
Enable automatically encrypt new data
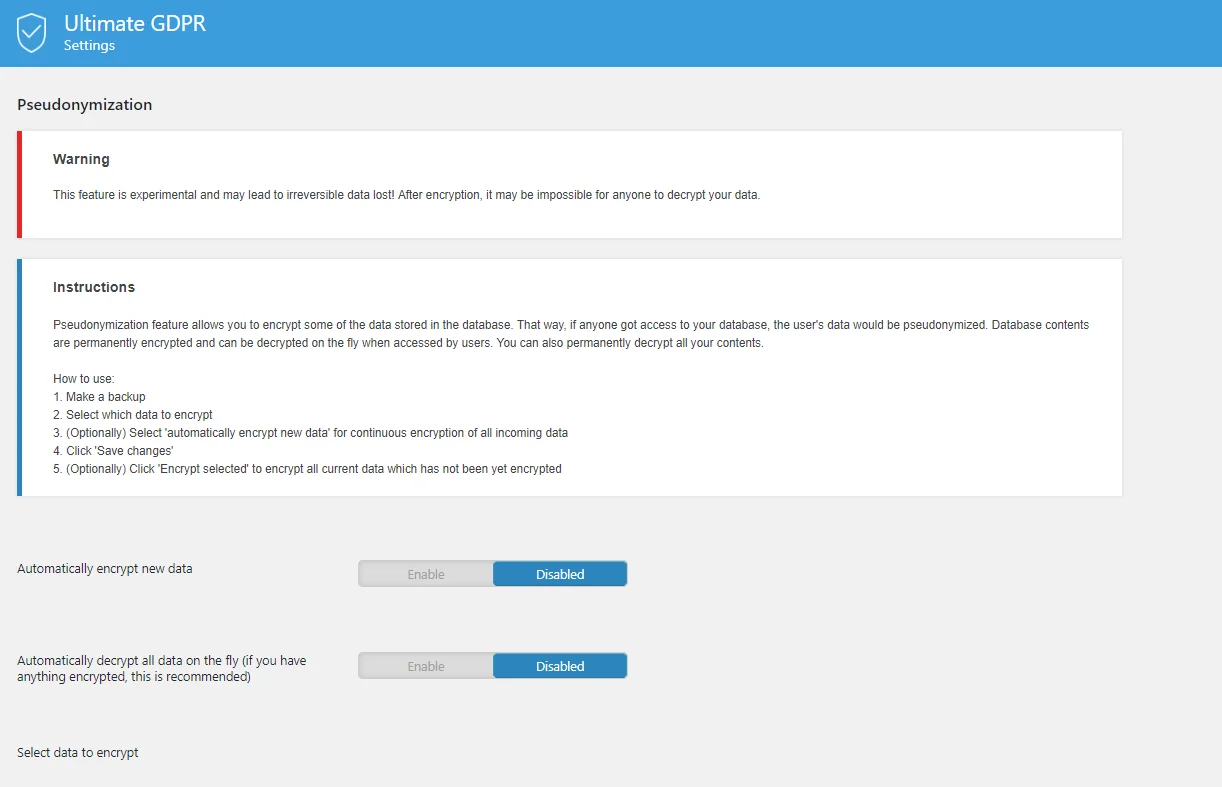point(426,573)
